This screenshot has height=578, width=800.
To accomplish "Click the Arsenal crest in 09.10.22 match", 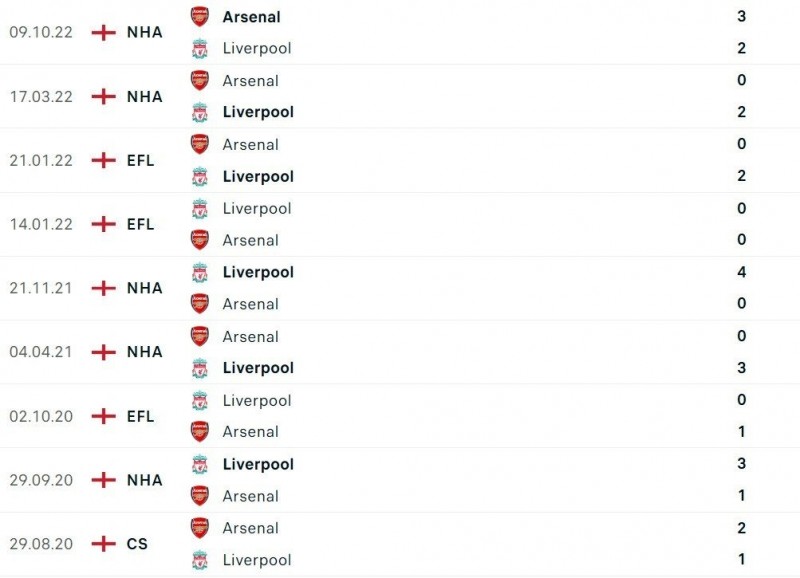I will pyautogui.click(x=200, y=16).
